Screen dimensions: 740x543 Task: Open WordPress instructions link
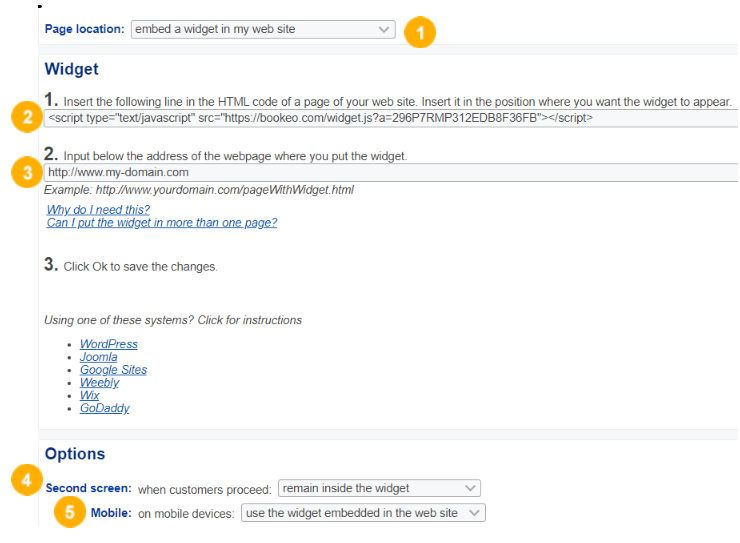[x=109, y=344]
